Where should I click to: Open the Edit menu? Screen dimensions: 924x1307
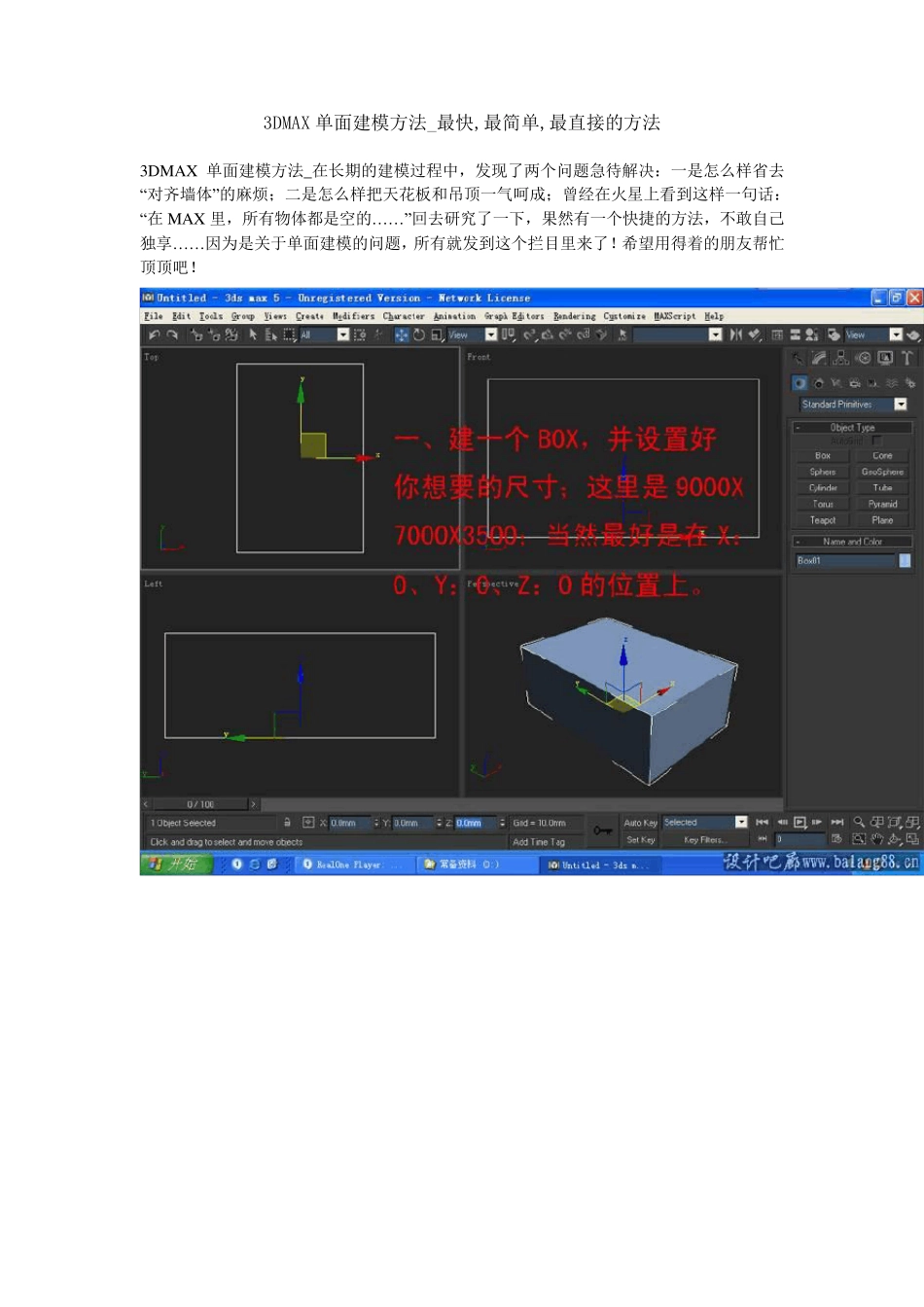pyautogui.click(x=181, y=316)
